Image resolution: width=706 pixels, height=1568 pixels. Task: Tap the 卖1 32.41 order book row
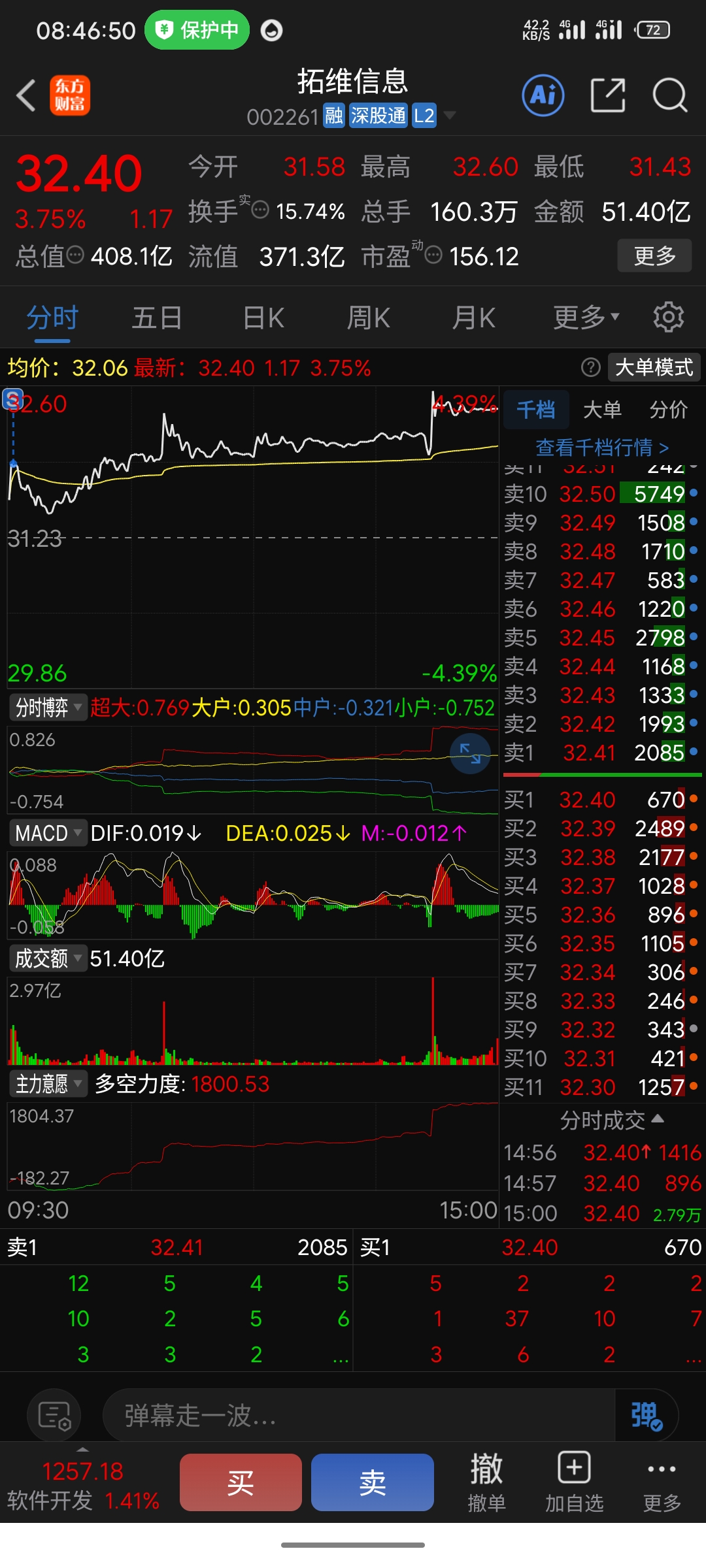pyautogui.click(x=601, y=753)
